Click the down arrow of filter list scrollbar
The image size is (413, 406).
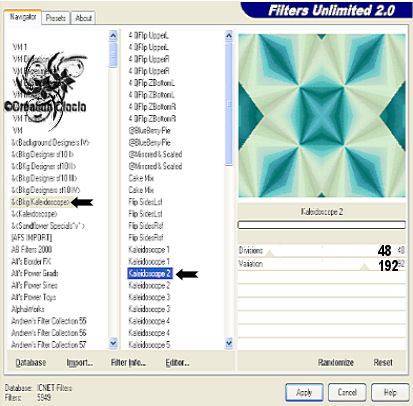click(229, 343)
